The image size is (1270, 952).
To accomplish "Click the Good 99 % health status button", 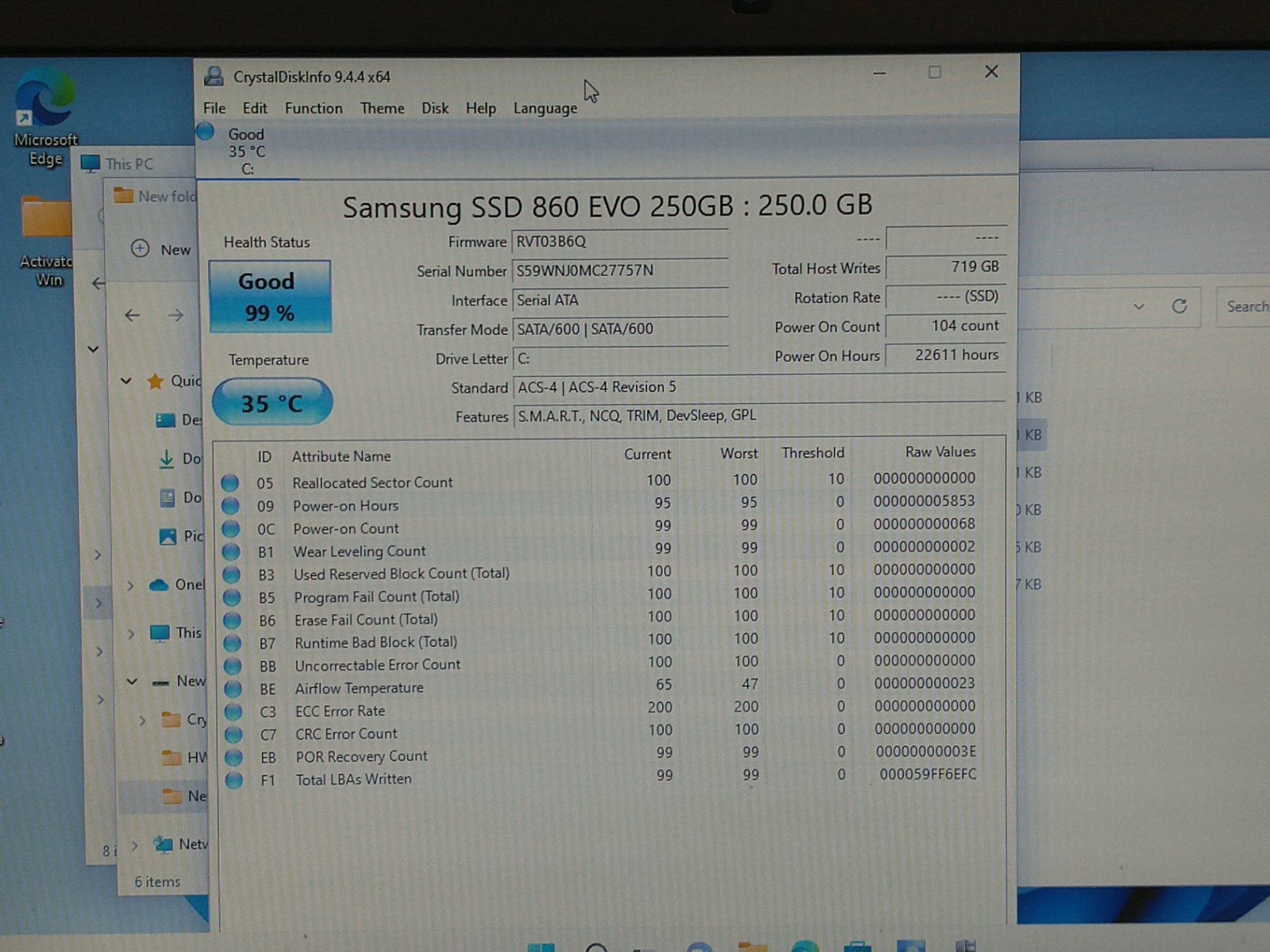I will point(270,297).
